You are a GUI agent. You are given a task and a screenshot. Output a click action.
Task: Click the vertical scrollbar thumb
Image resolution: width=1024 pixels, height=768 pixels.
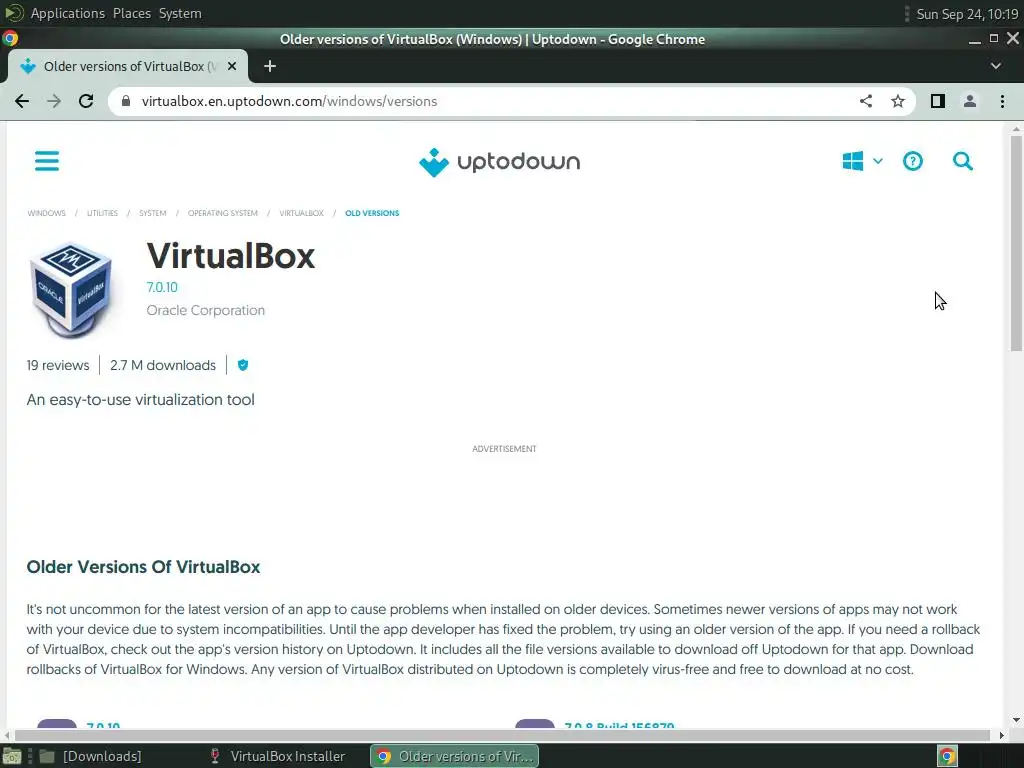1016,243
